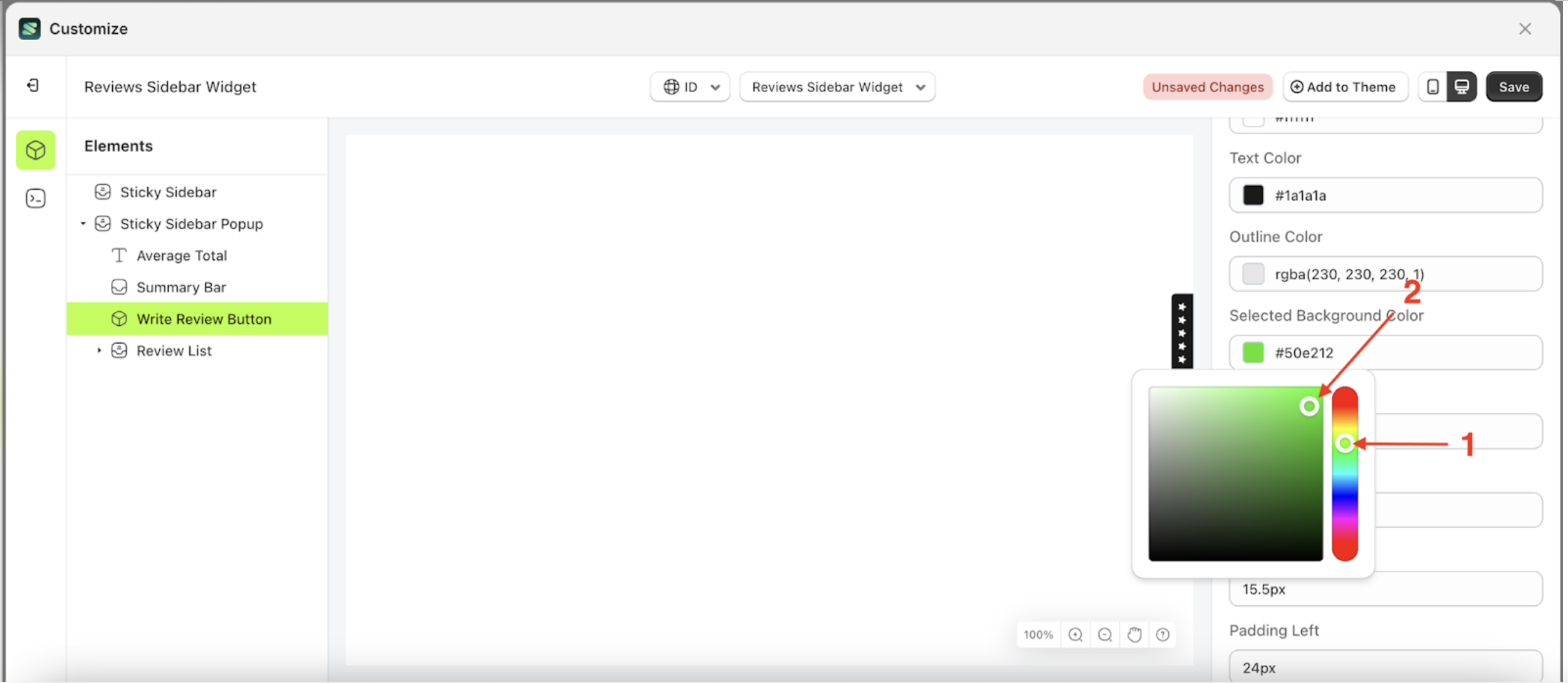This screenshot has height=683, width=1568.
Task: Open the Elements panel in left sidebar
Action: pyautogui.click(x=36, y=150)
